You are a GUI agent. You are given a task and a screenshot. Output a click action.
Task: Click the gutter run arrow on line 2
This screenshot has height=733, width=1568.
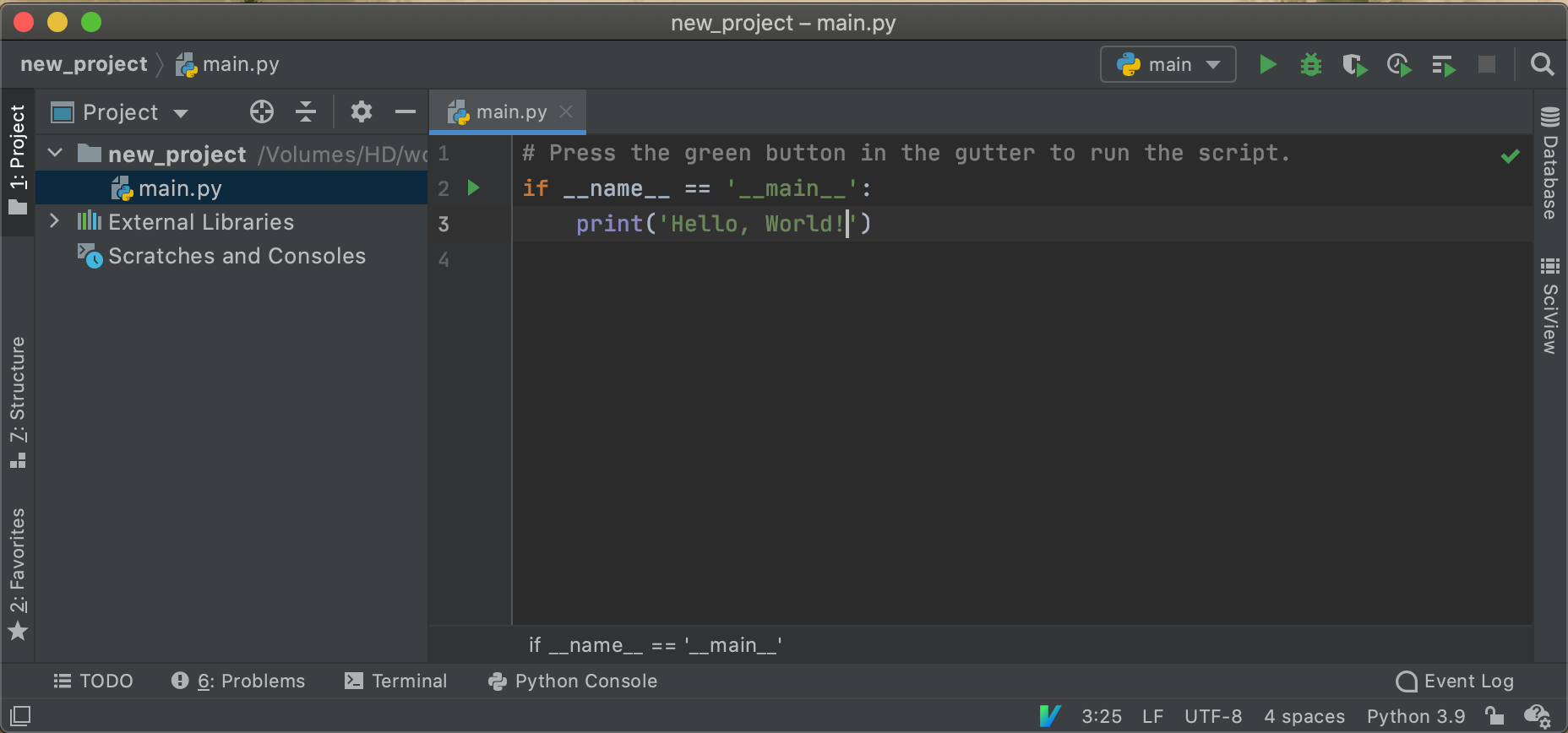(x=474, y=187)
